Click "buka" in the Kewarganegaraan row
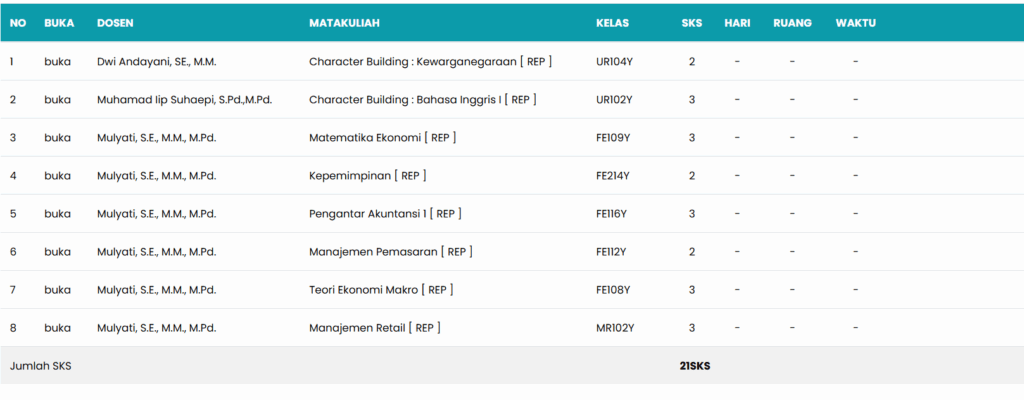Screen dimensions: 1024x400 57,62
